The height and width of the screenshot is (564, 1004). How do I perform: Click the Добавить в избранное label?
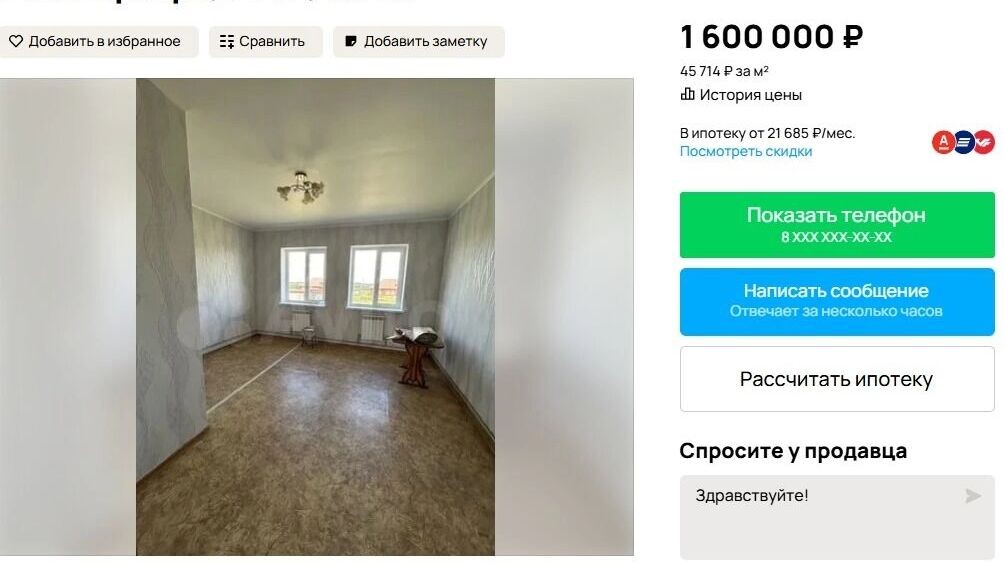[x=104, y=42]
